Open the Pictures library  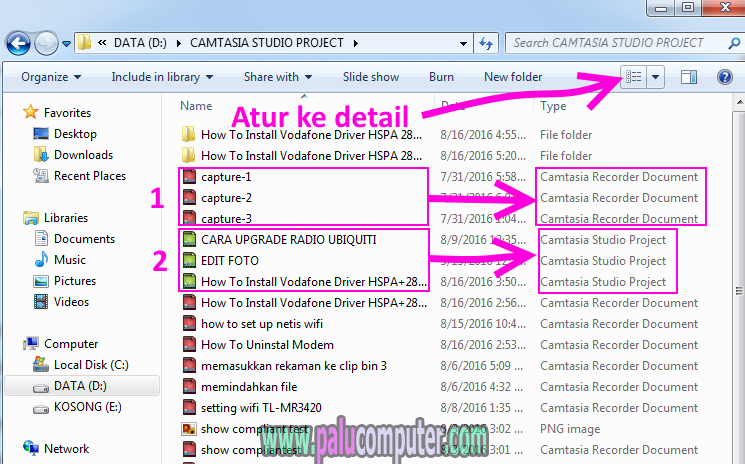(75, 281)
